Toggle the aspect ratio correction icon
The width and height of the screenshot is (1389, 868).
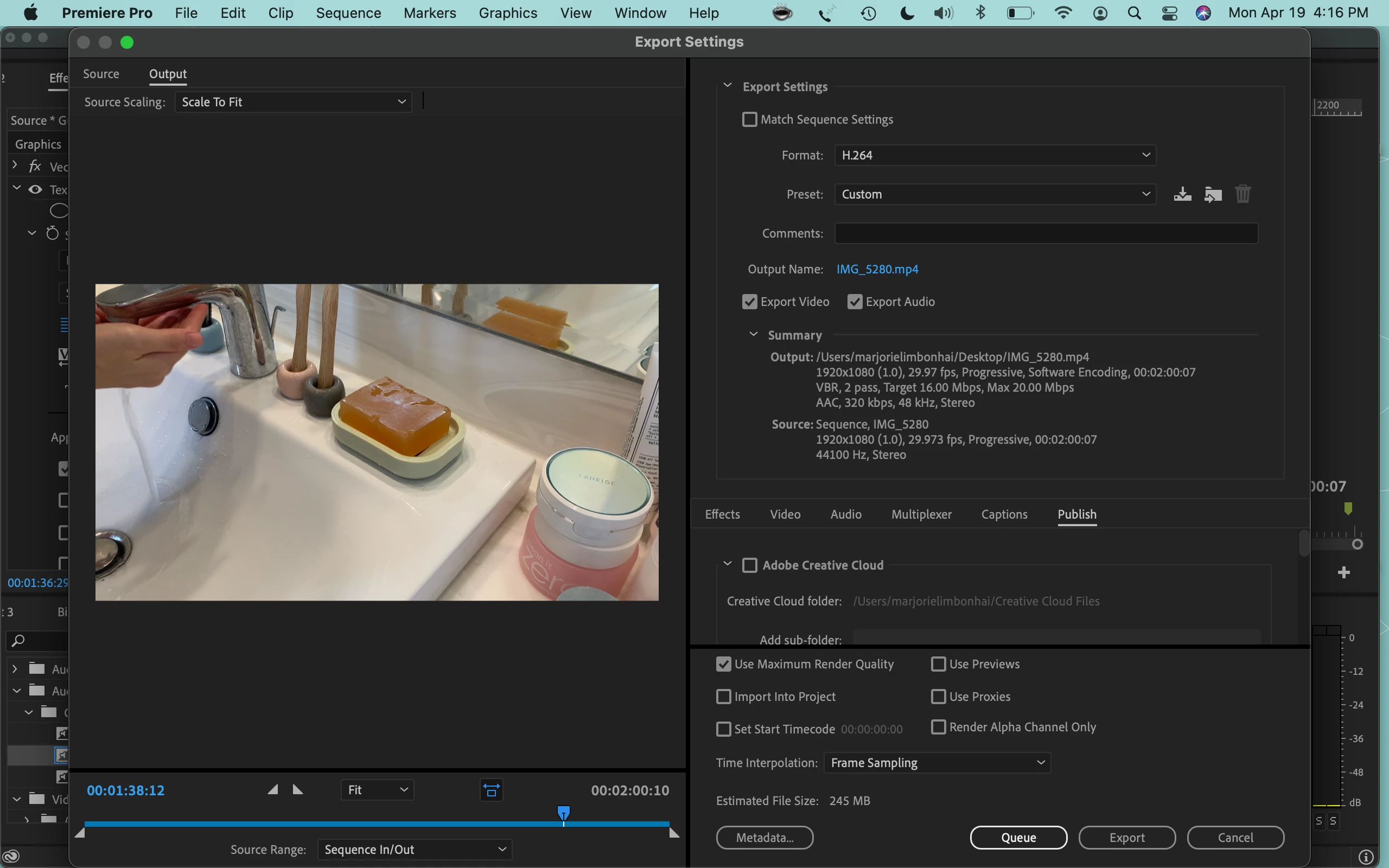tap(492, 790)
